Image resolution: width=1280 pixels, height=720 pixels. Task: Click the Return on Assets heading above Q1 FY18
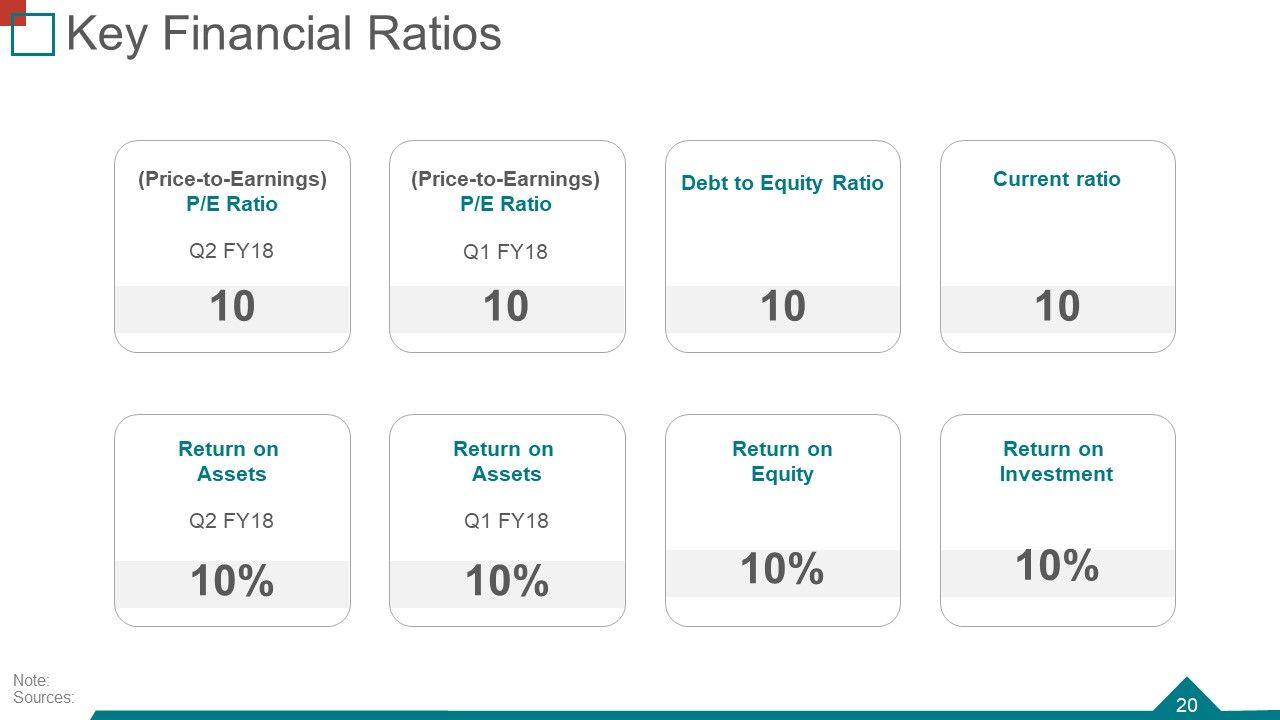click(x=504, y=461)
